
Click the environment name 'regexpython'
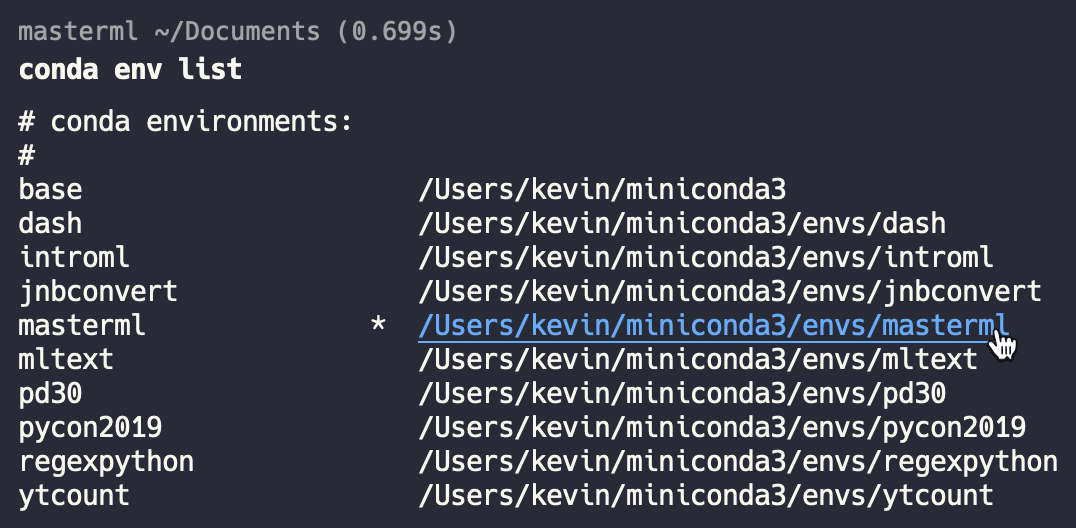tap(106, 461)
